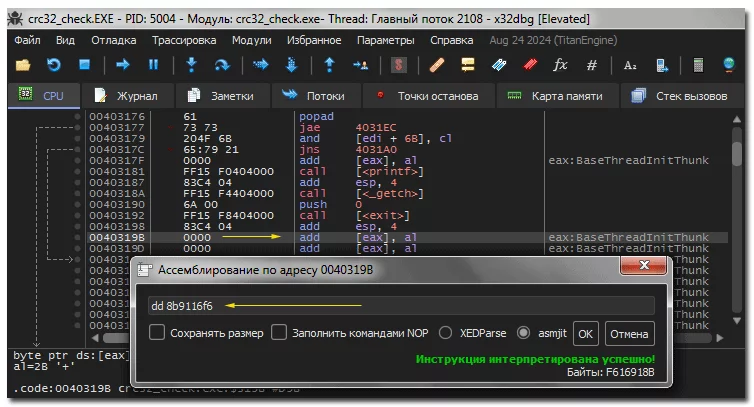Switch to the Стек вызовов tab
Image resolution: width=754 pixels, height=407 pixels.
point(683,96)
